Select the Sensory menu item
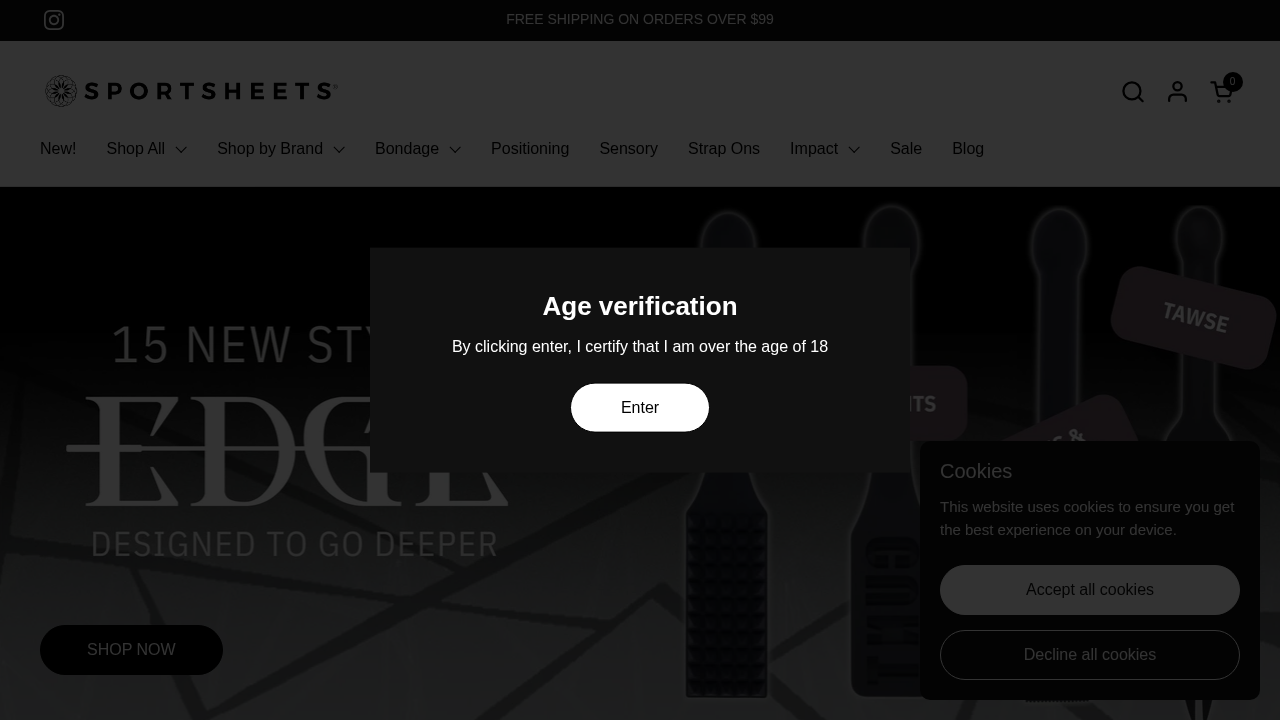The width and height of the screenshot is (1280, 720). [628, 149]
